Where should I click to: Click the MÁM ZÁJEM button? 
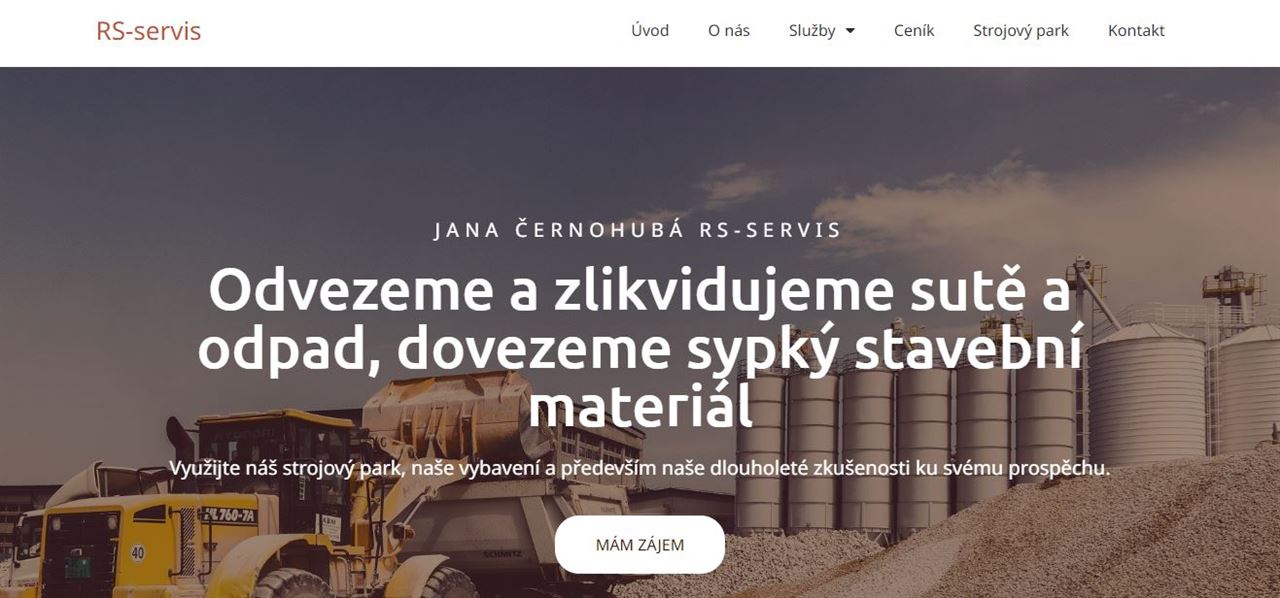click(x=640, y=545)
